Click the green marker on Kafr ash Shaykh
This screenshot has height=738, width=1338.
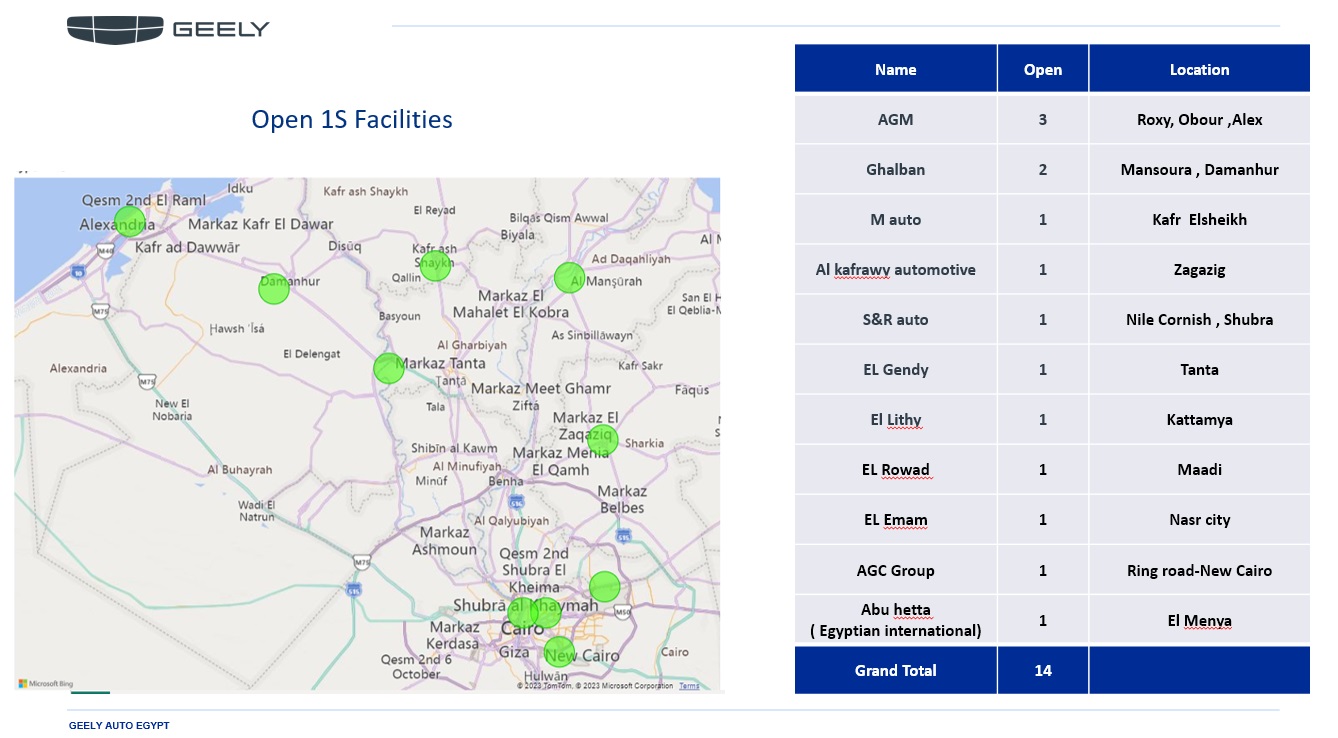click(435, 266)
